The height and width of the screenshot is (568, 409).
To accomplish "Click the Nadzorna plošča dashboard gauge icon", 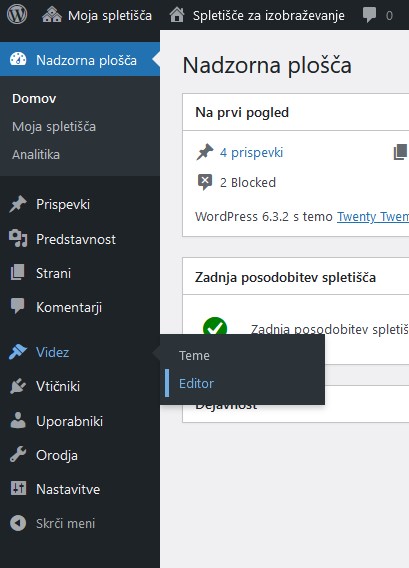I will tap(18, 59).
